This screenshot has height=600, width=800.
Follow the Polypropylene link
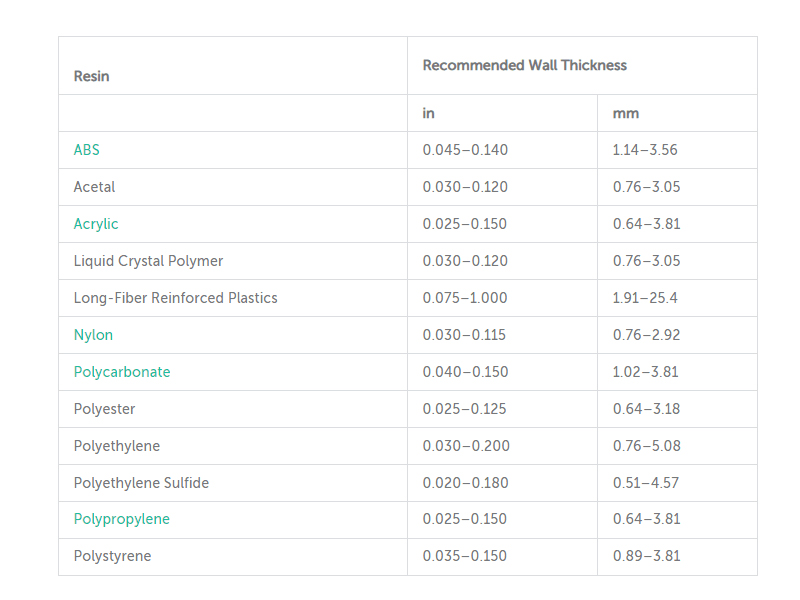click(122, 519)
